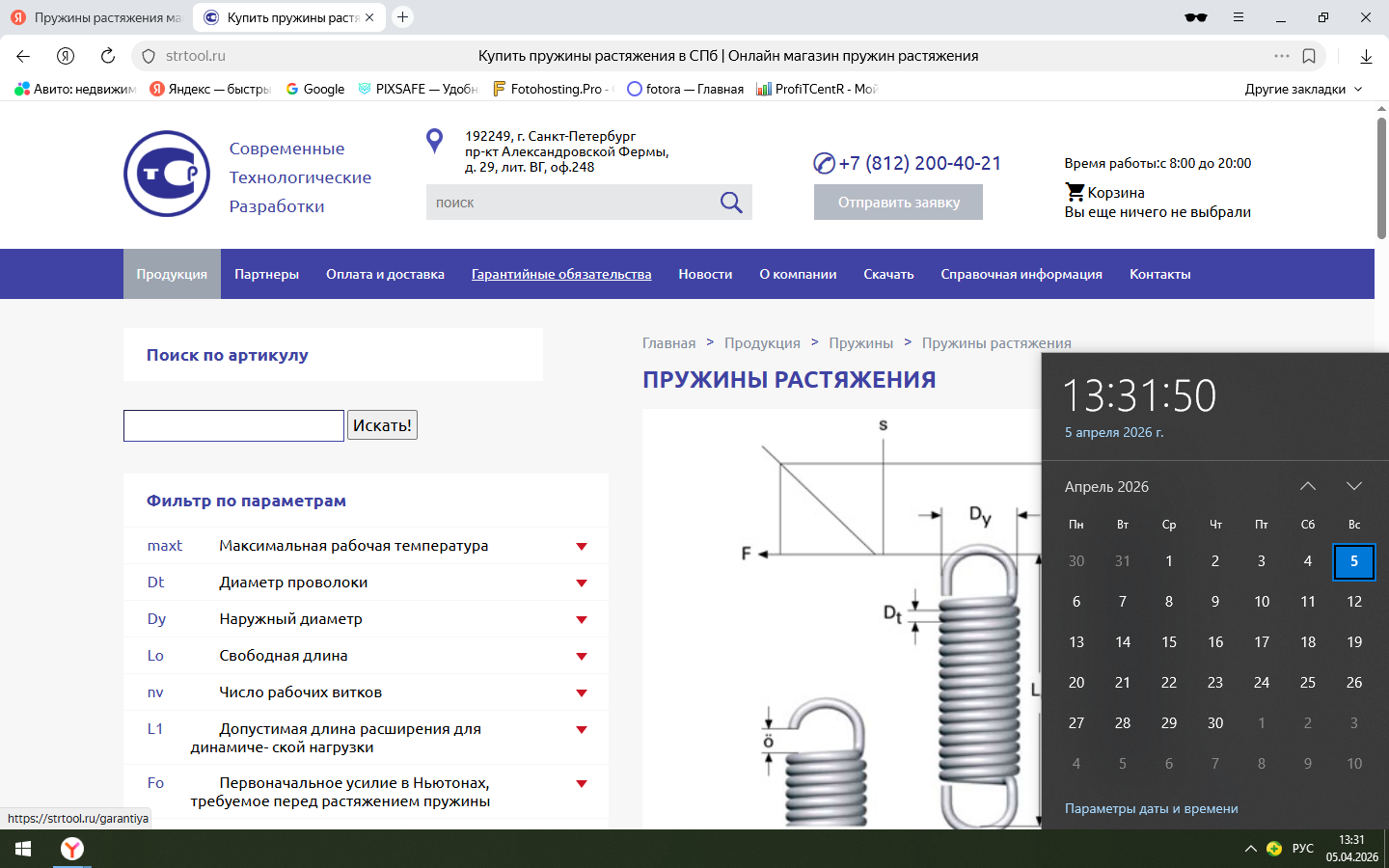Open Оплата и доставка menu item
1389x868 pixels.
pos(385,274)
